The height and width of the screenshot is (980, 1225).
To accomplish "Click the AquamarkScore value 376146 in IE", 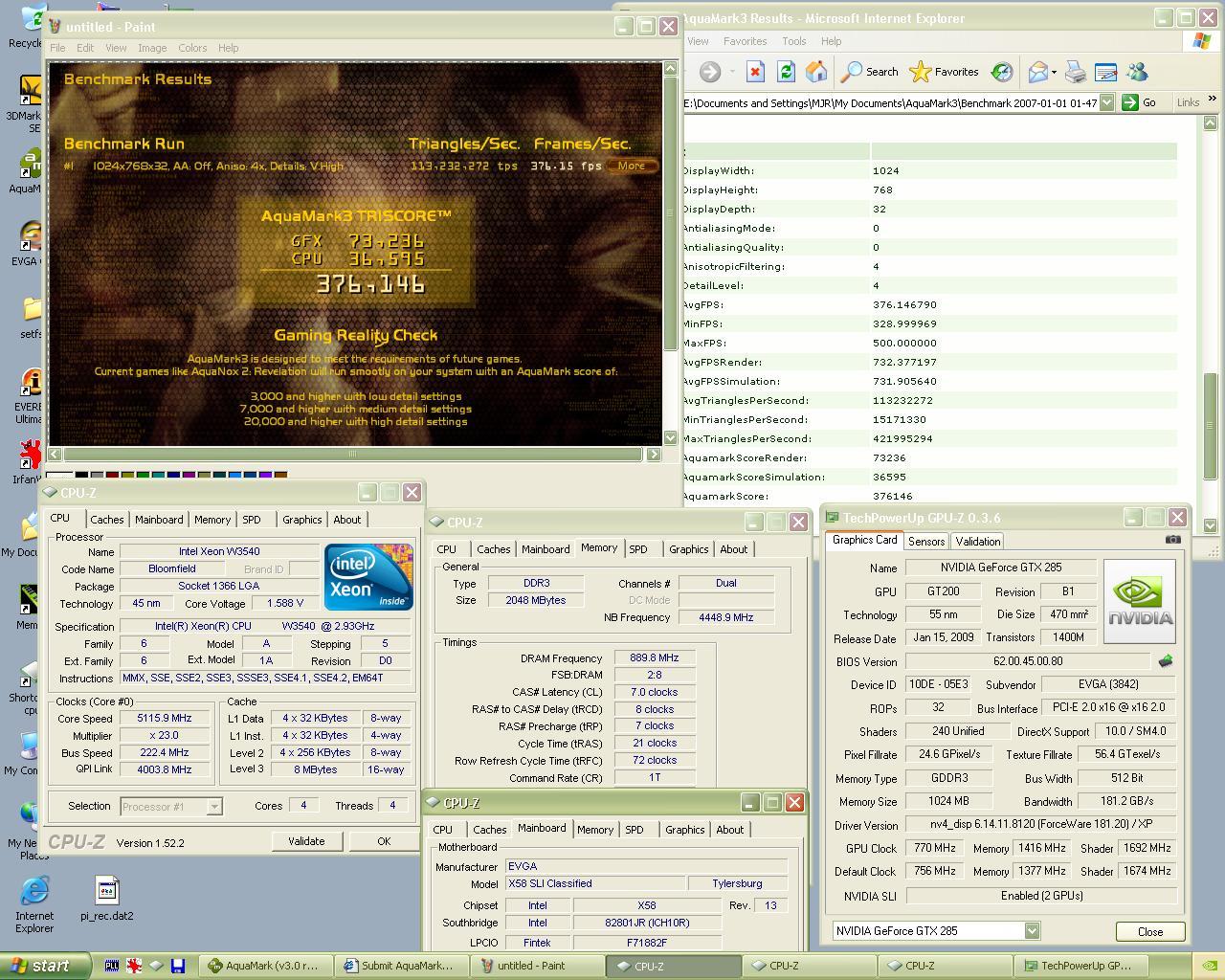I will tap(893, 496).
